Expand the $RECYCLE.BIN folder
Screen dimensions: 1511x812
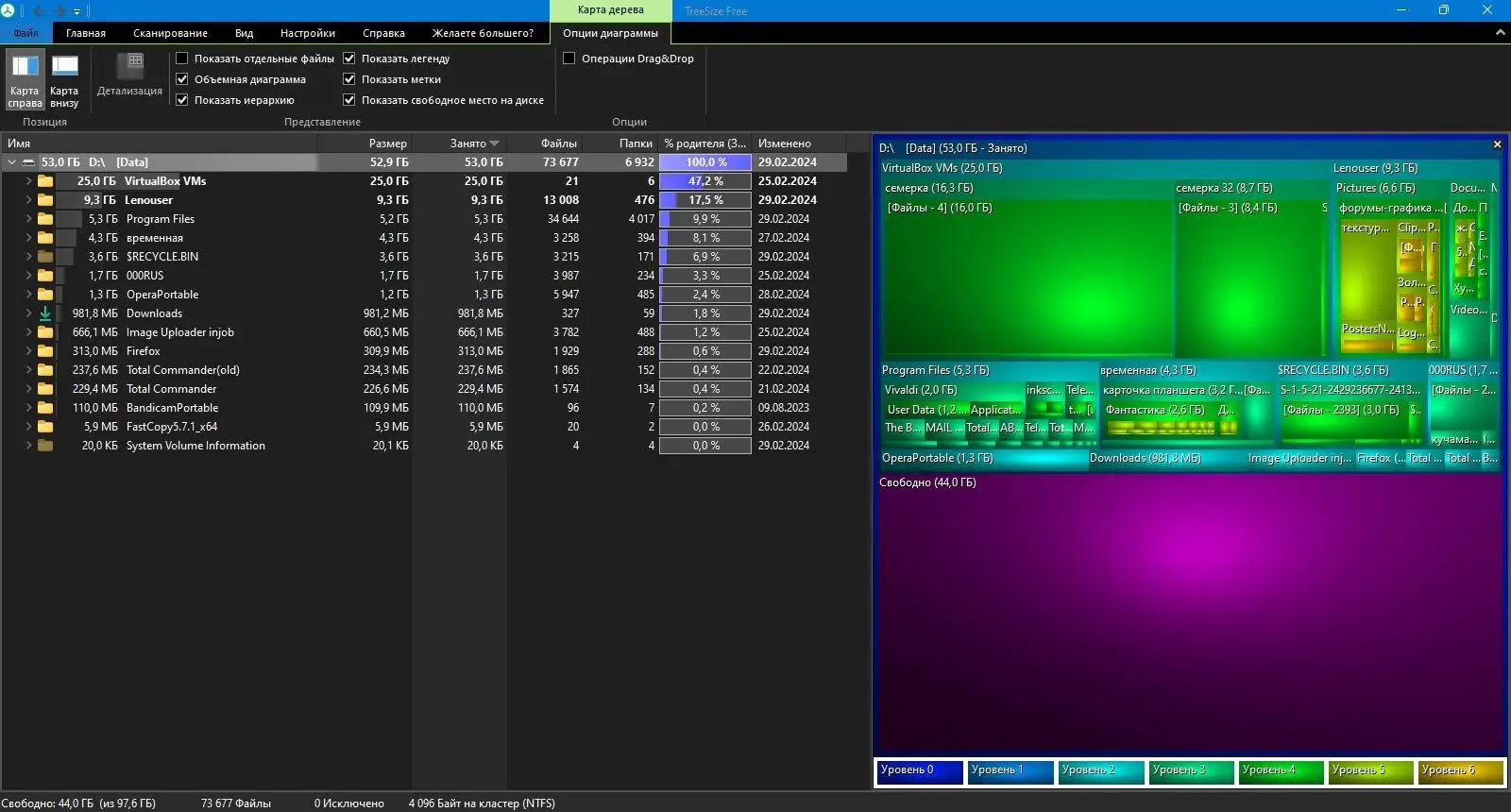pos(28,257)
